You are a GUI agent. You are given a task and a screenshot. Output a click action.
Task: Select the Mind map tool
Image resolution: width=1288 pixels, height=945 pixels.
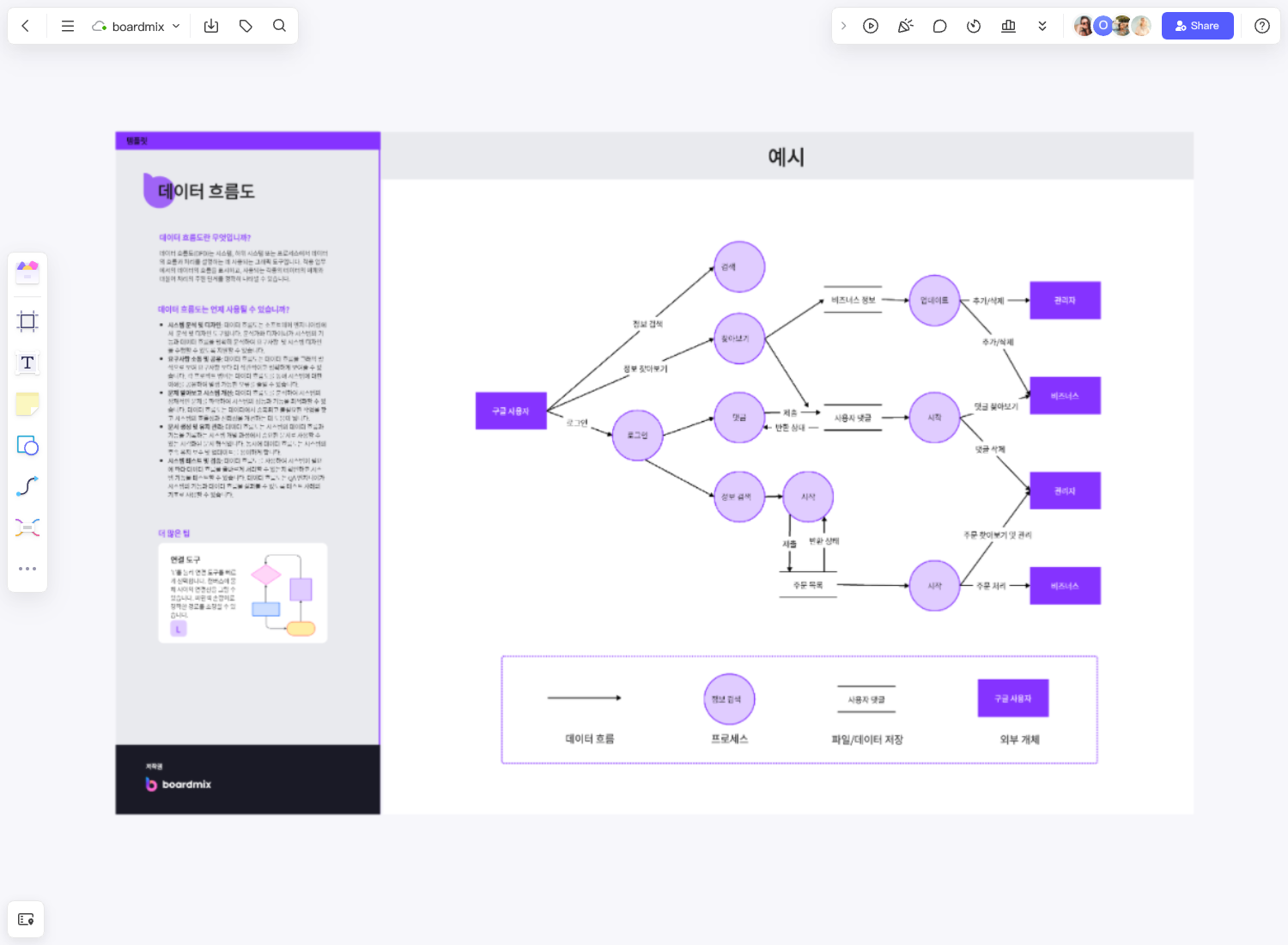pos(27,527)
